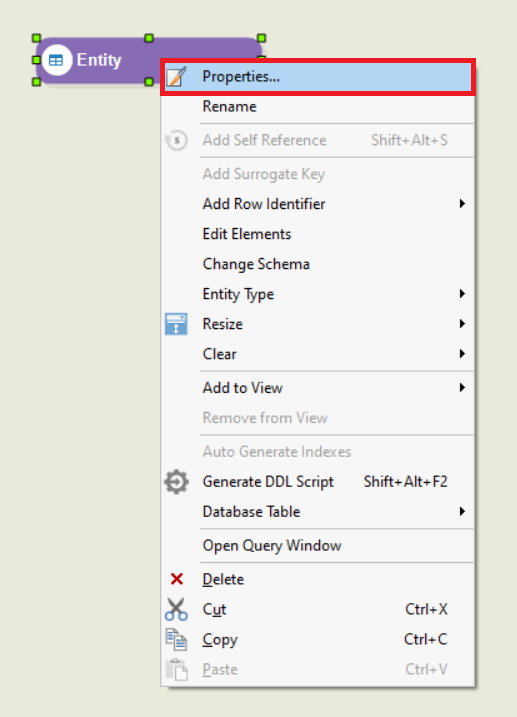This screenshot has height=717, width=517.
Task: Click the scissors Cut icon
Action: click(176, 609)
